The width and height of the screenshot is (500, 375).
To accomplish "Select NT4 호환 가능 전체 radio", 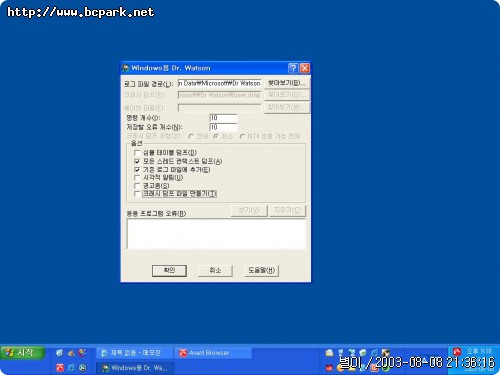I will pyautogui.click(x=242, y=136).
